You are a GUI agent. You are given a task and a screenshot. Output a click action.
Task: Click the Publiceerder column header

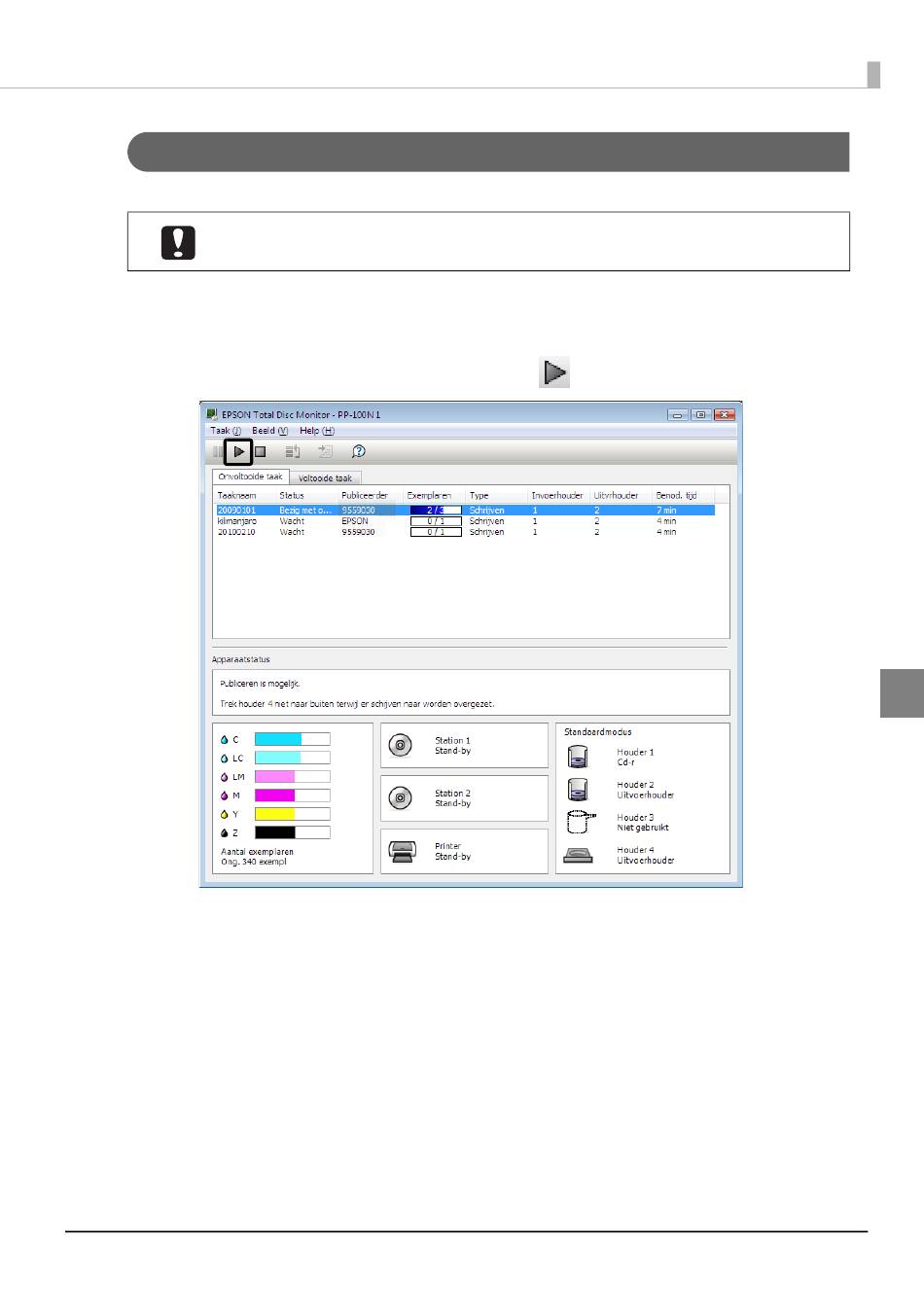(371, 496)
